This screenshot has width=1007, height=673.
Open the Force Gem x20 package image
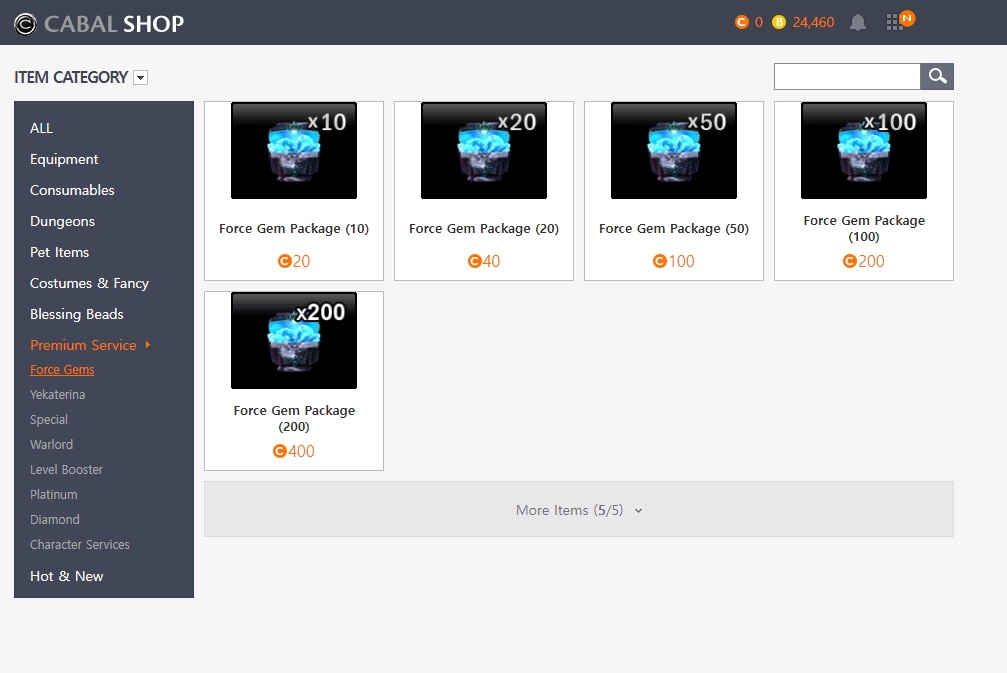point(484,150)
